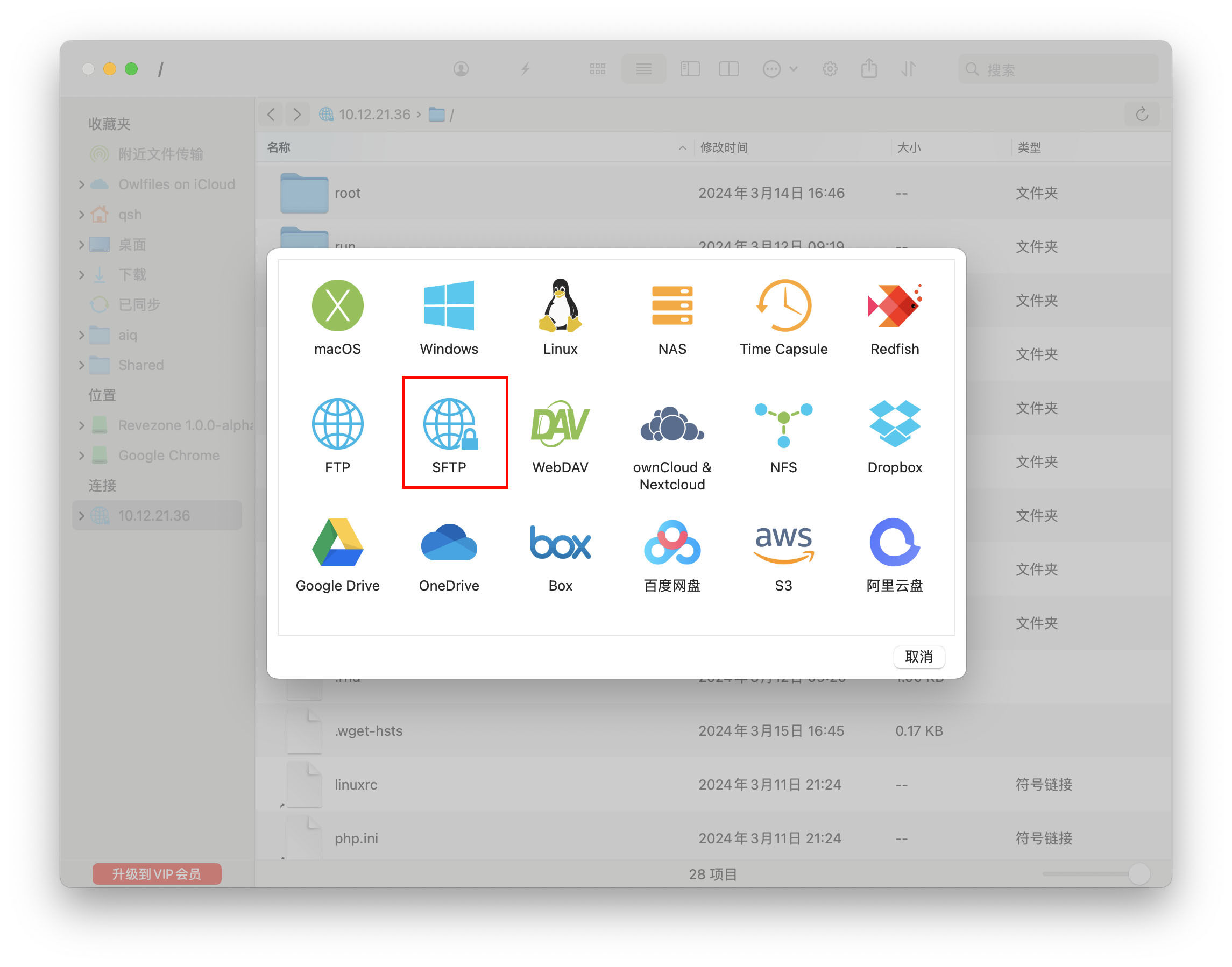Select the Google Drive option
1232x967 pixels.
click(x=337, y=554)
